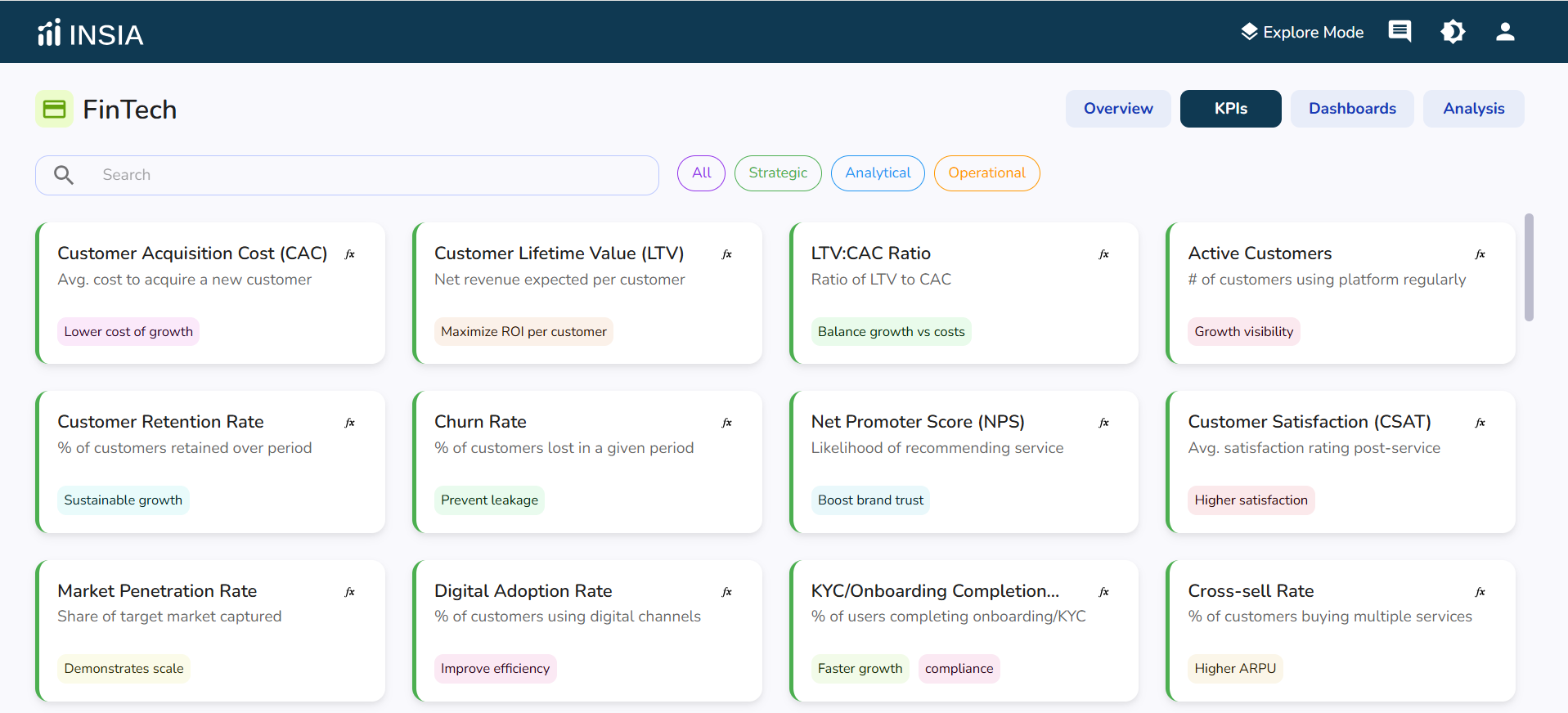This screenshot has width=1568, height=713.
Task: Open the Customer Satisfaction (CSAT) title
Action: [x=1310, y=422]
